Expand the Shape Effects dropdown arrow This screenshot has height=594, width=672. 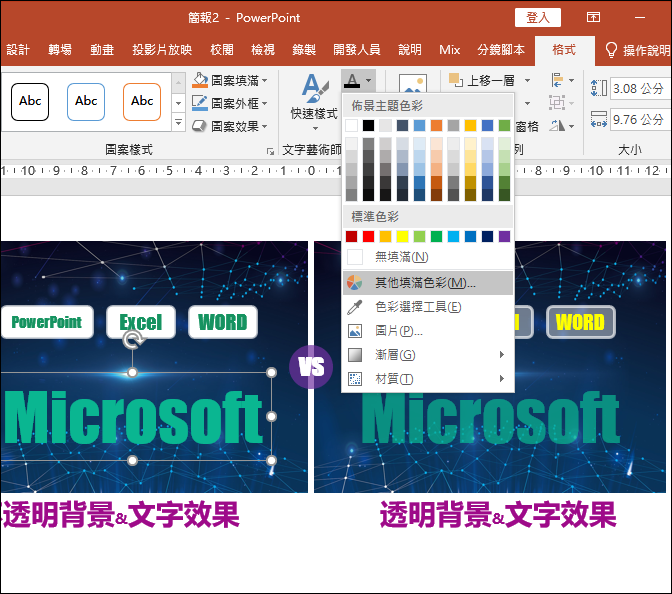click(264, 126)
